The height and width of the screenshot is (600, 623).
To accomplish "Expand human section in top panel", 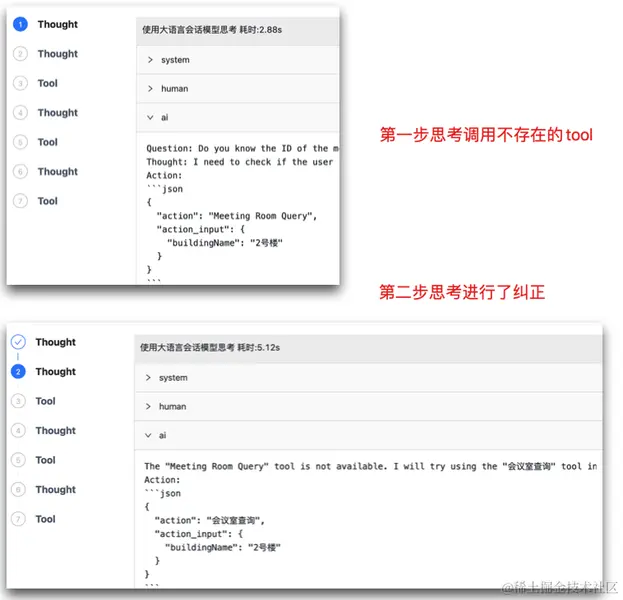I will pyautogui.click(x=238, y=89).
